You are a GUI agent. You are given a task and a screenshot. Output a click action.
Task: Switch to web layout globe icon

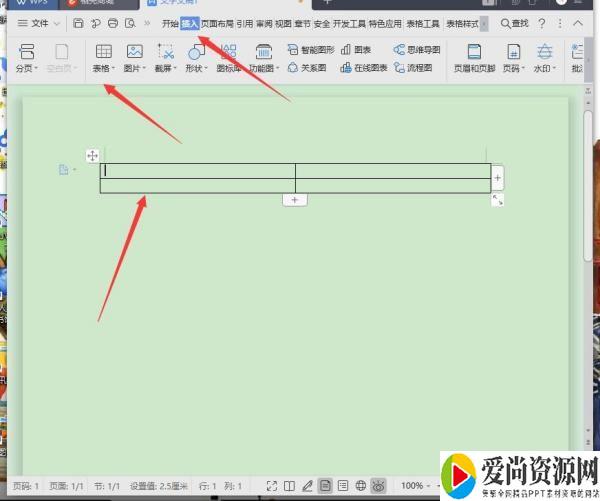point(360,486)
